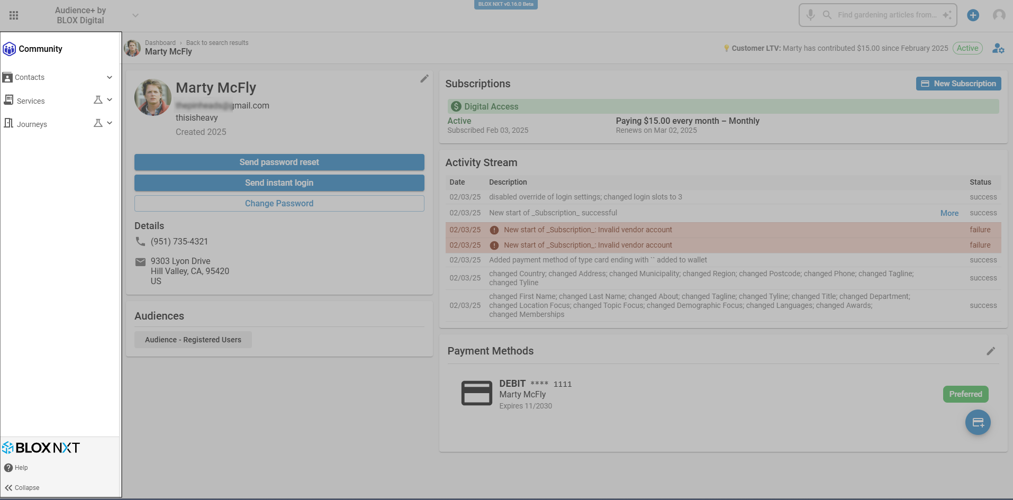This screenshot has width=1013, height=500.
Task: Select disabled override of login settings row
Action: 723,197
